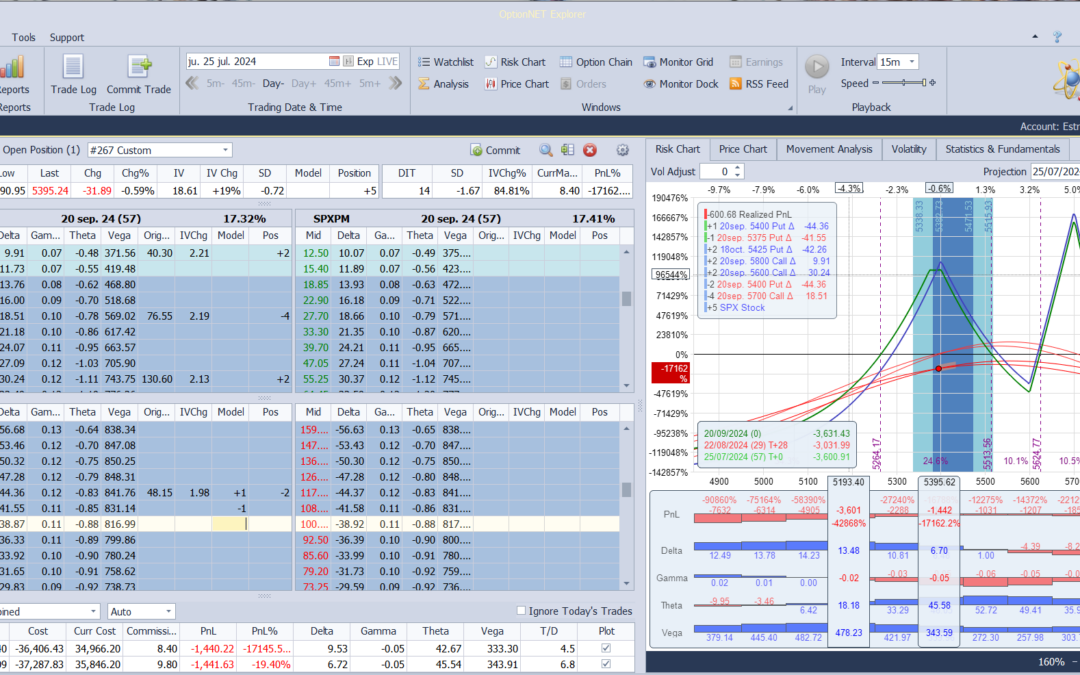Screen dimensions: 1080x675
Task: Open the RSS Feed window
Action: (x=758, y=84)
